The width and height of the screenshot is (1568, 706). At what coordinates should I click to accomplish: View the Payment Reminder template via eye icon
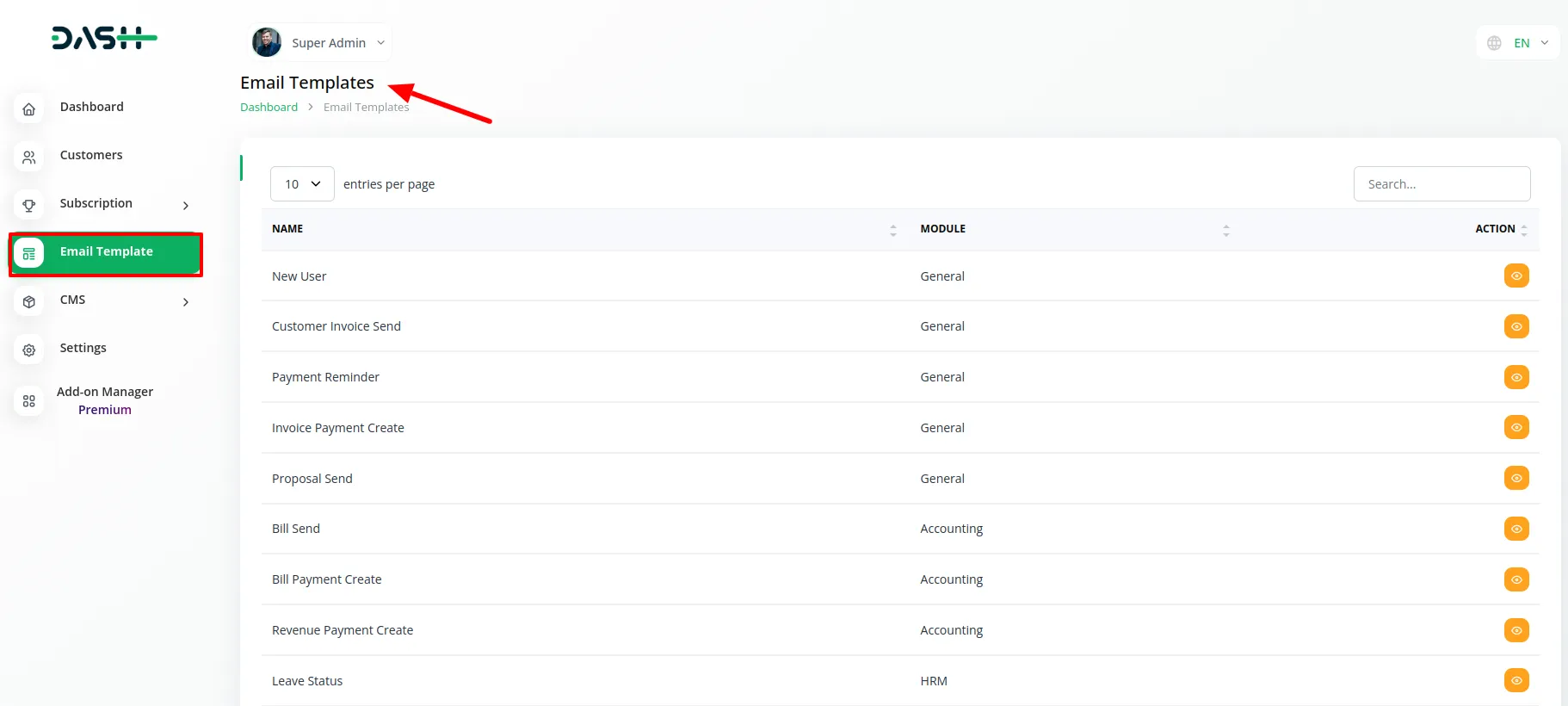click(x=1516, y=377)
